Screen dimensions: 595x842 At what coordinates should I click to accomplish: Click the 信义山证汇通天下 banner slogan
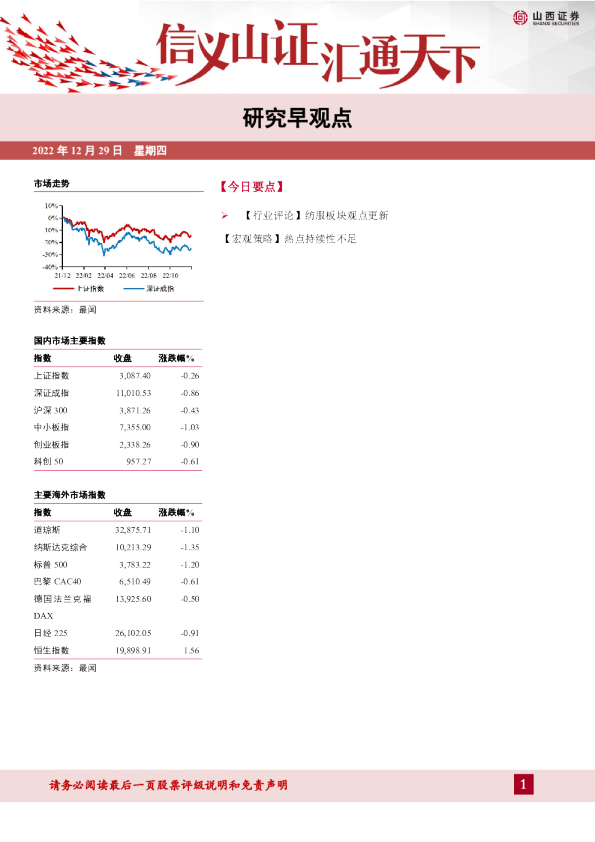click(317, 53)
